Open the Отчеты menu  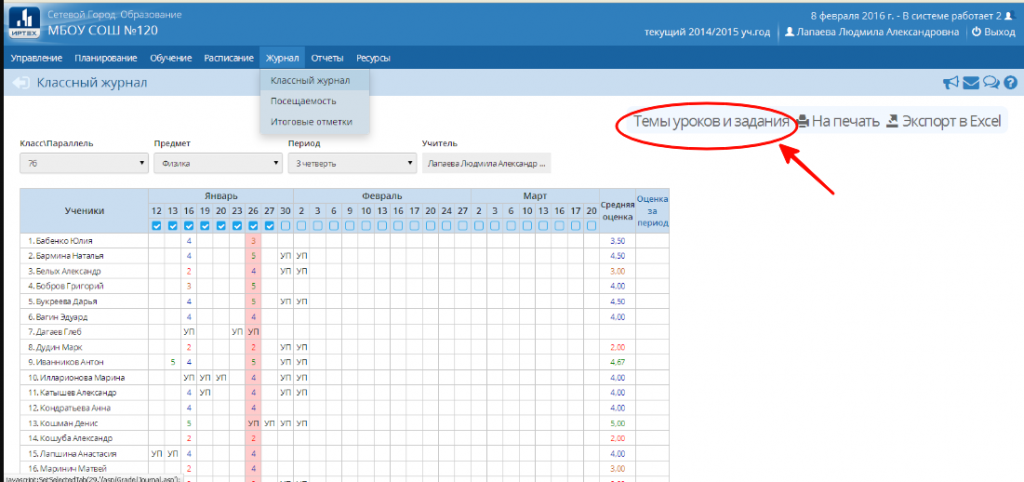(326, 58)
